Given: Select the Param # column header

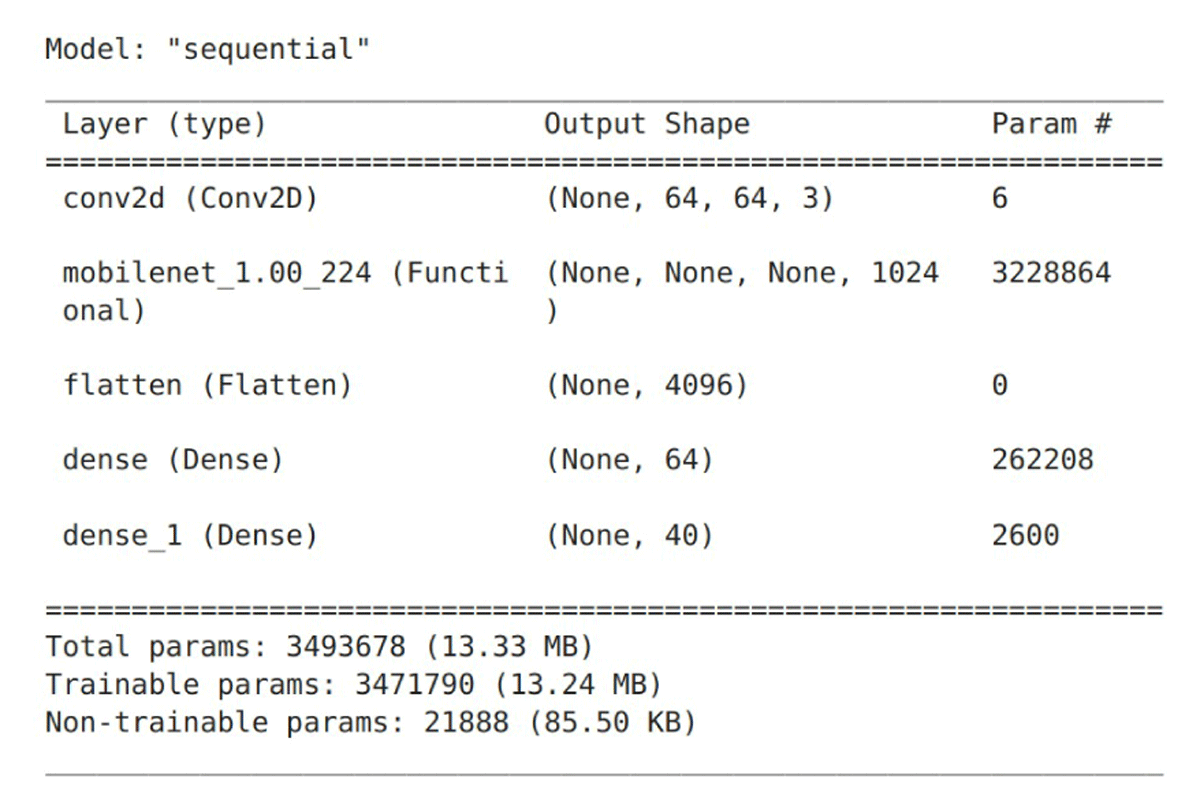Looking at the screenshot, I should coord(1051,124).
